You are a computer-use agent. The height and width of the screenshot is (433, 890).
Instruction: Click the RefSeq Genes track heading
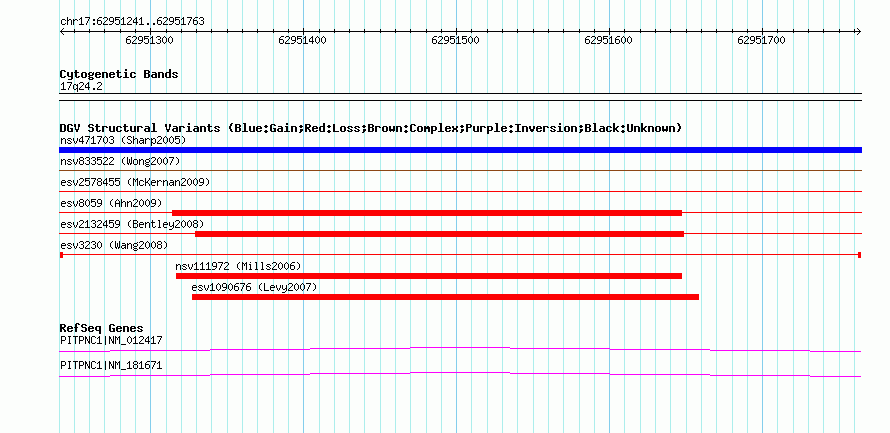coord(102,329)
